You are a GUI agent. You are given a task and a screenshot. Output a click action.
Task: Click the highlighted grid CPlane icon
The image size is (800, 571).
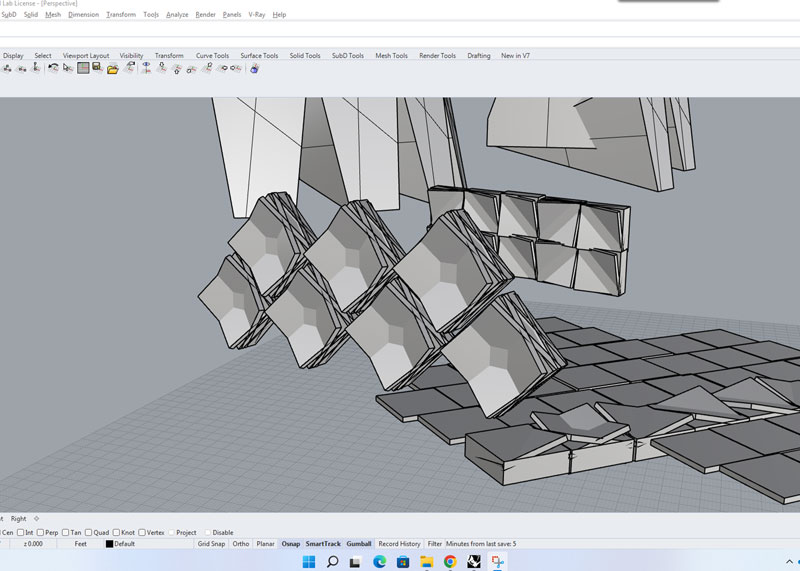(83, 68)
